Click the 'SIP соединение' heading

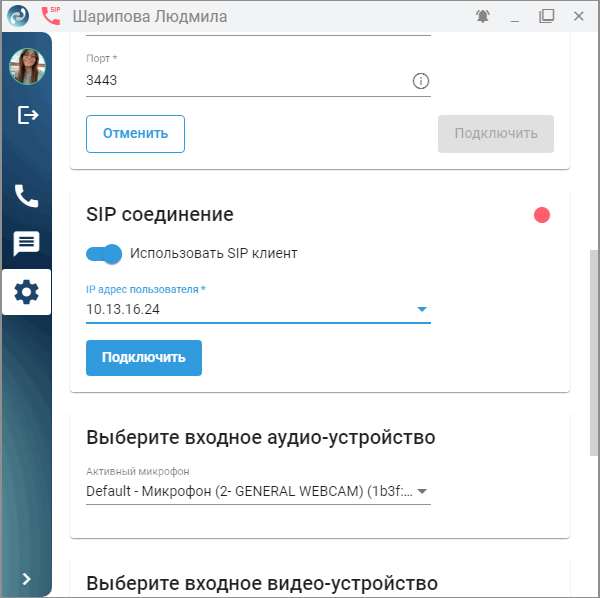(160, 214)
